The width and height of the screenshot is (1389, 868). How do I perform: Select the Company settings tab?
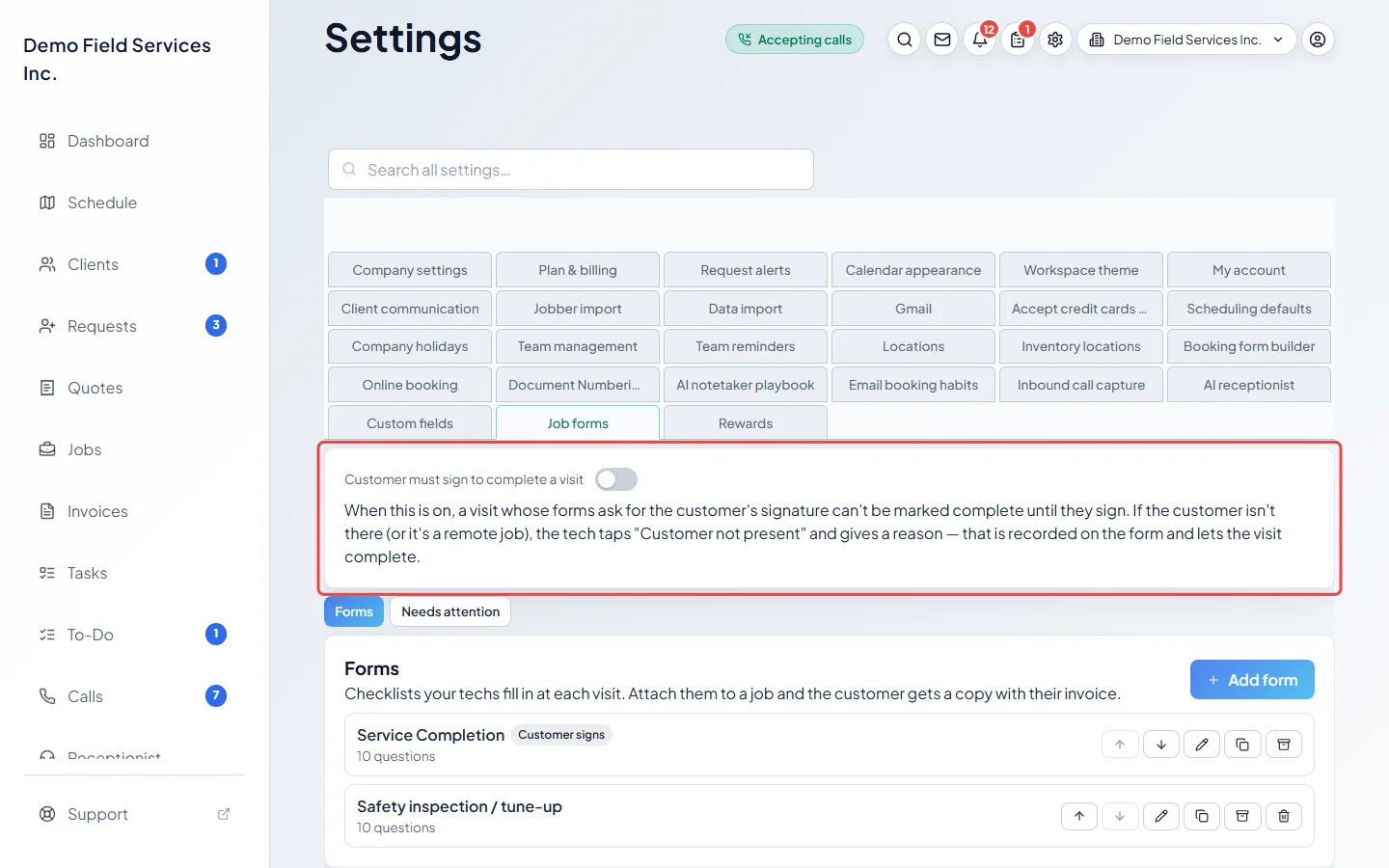click(410, 270)
